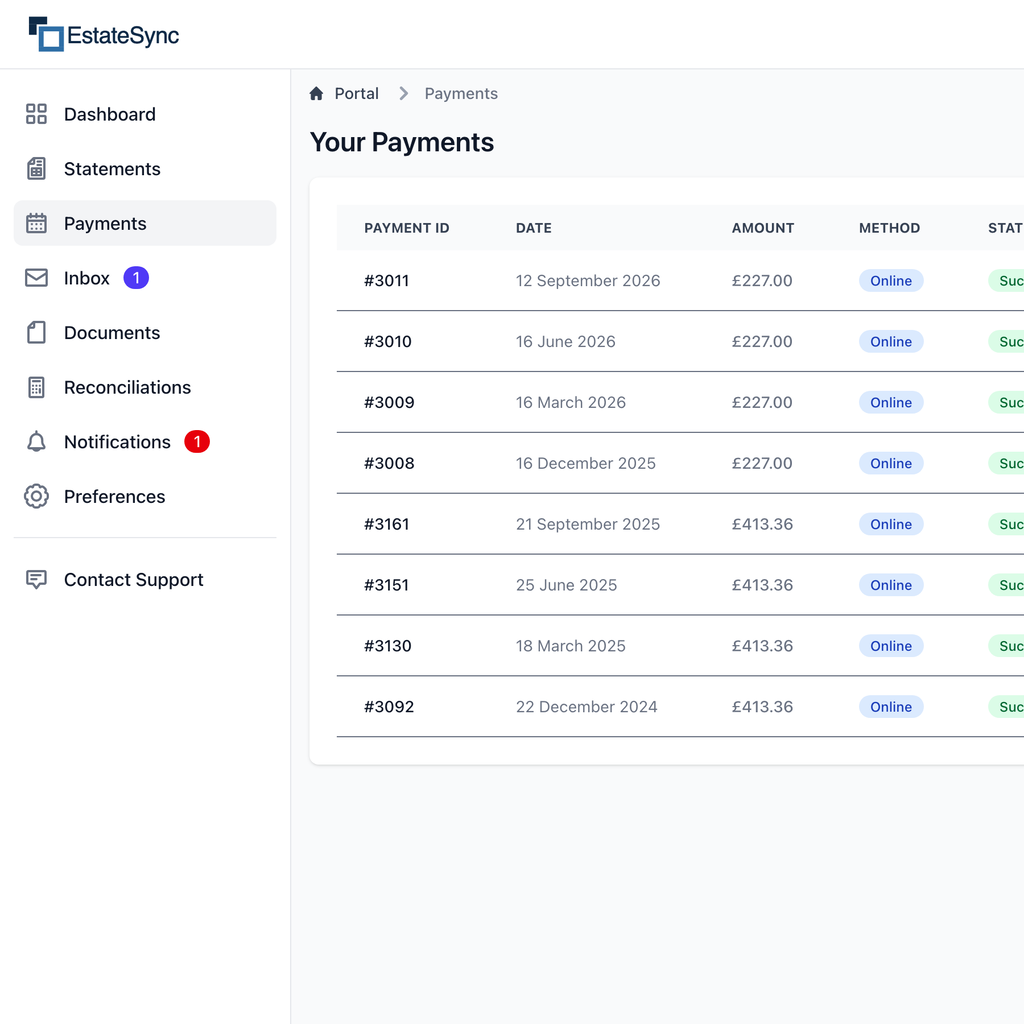The width and height of the screenshot is (1024, 1024).
Task: Click the EstateSync logo icon
Action: click(46, 34)
